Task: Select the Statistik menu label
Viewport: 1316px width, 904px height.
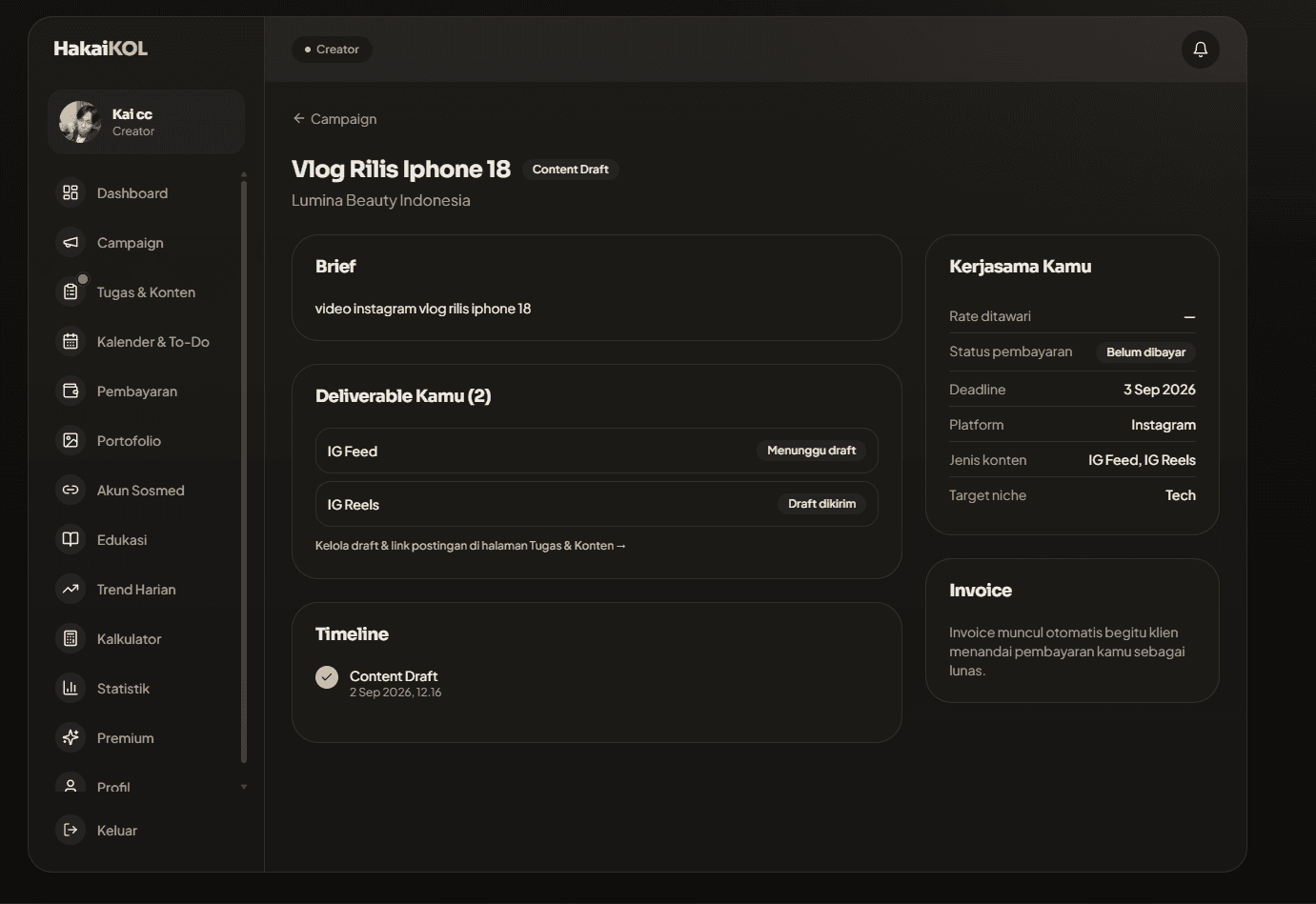Action: tap(123, 689)
